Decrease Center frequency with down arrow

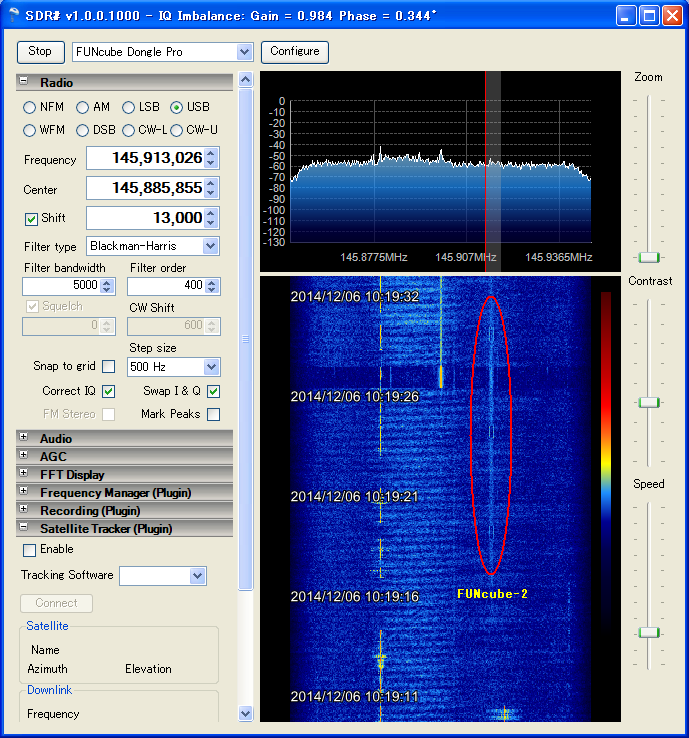pos(211,193)
